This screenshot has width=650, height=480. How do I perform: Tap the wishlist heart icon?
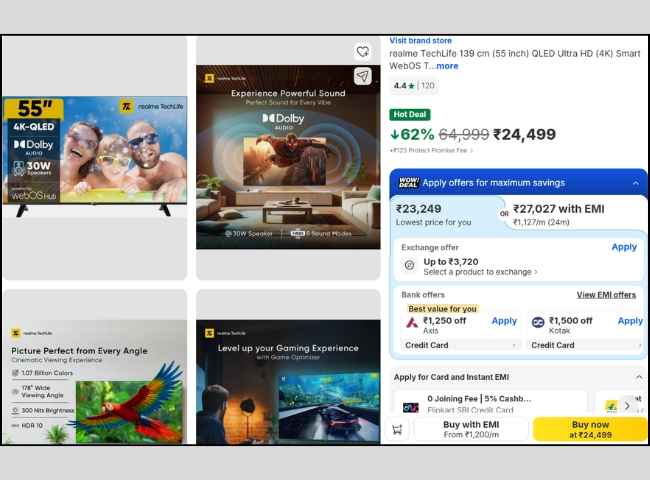click(363, 52)
